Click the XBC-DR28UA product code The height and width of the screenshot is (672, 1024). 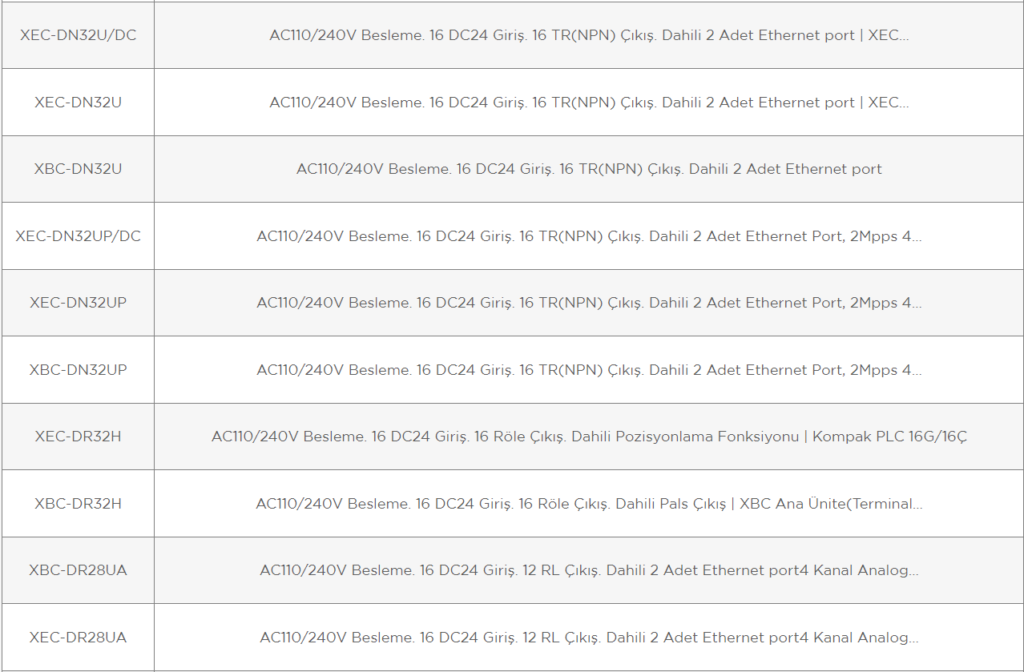(x=78, y=570)
